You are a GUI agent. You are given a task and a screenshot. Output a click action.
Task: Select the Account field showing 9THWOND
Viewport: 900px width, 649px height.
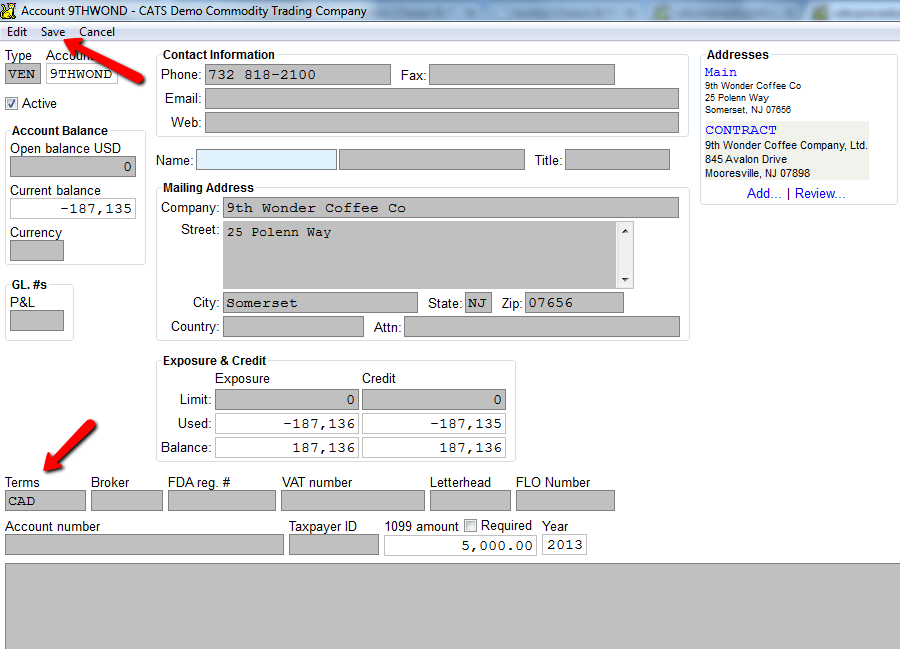coord(82,74)
